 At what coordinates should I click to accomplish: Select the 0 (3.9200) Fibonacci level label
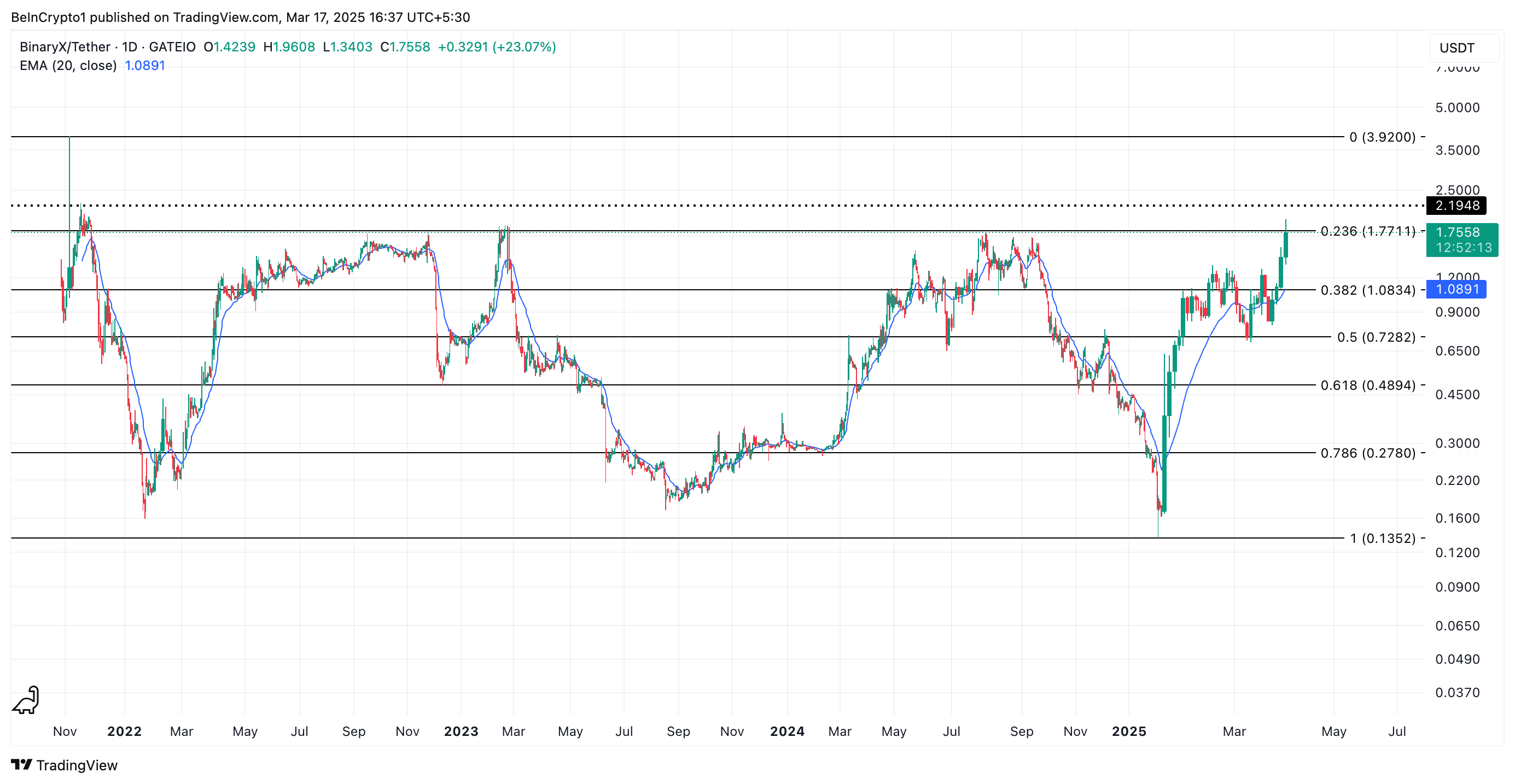point(1382,137)
